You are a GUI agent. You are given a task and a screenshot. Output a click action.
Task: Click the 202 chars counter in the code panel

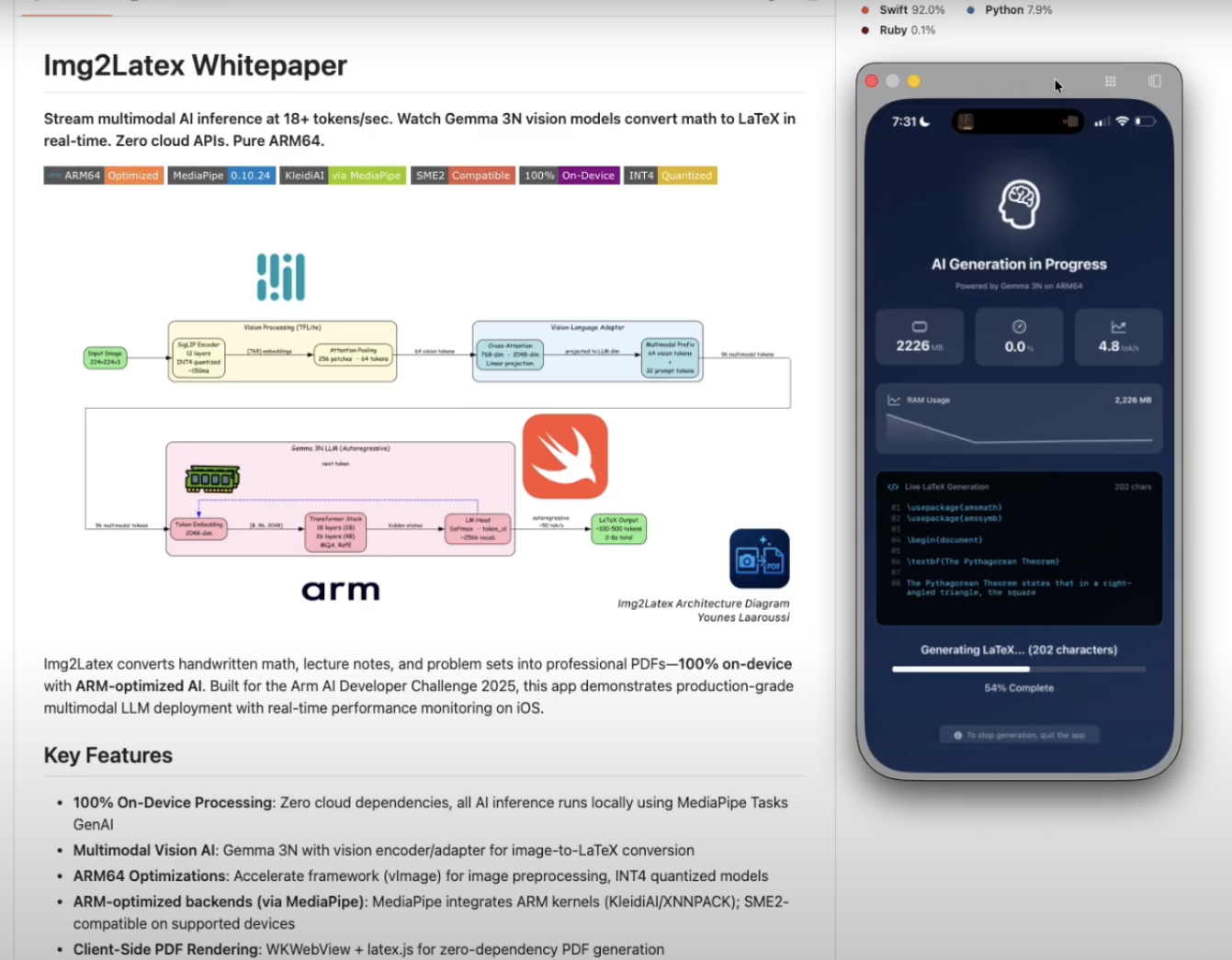pyautogui.click(x=1133, y=487)
